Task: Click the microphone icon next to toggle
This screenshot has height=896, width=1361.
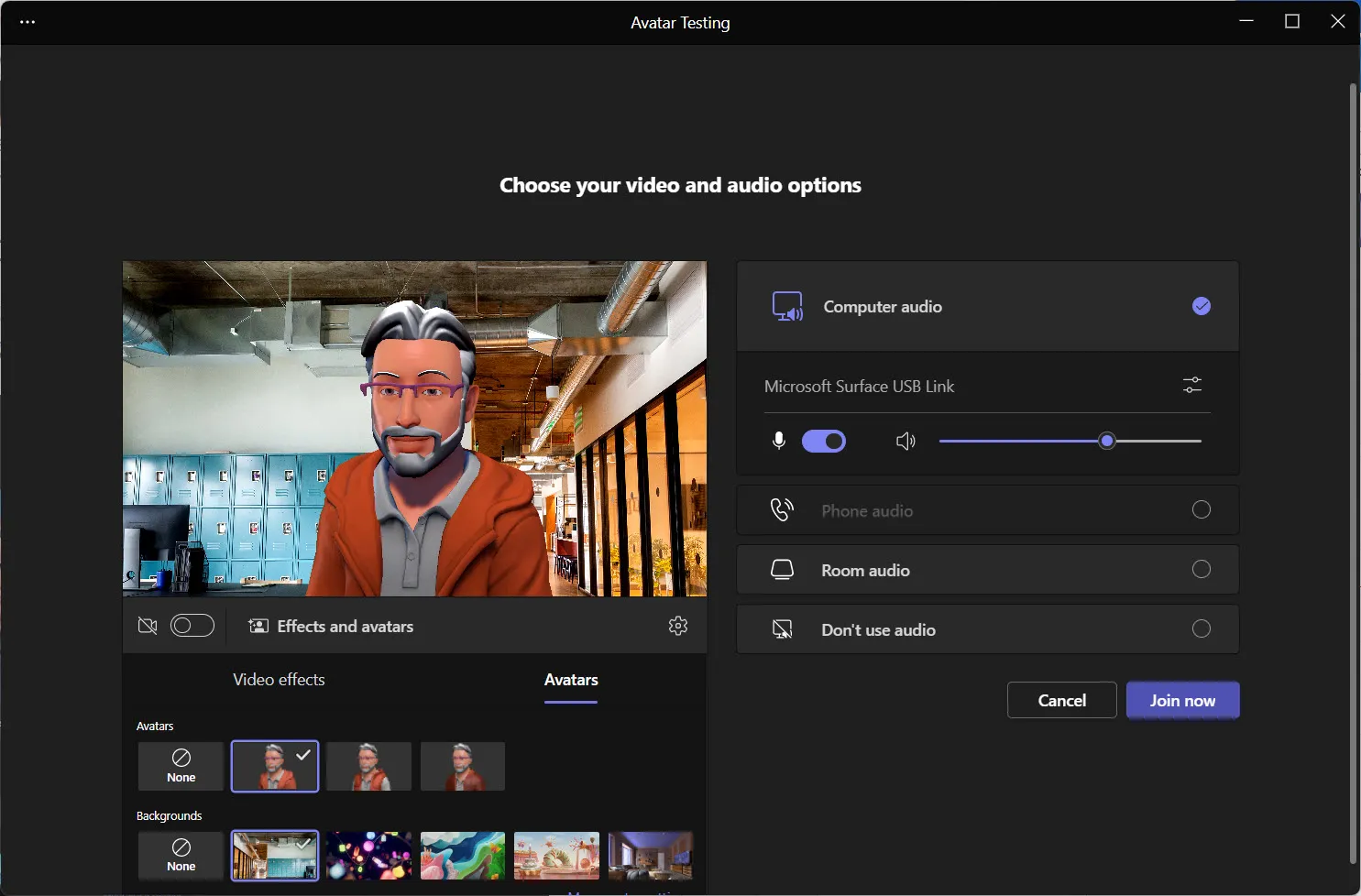Action: point(778,441)
